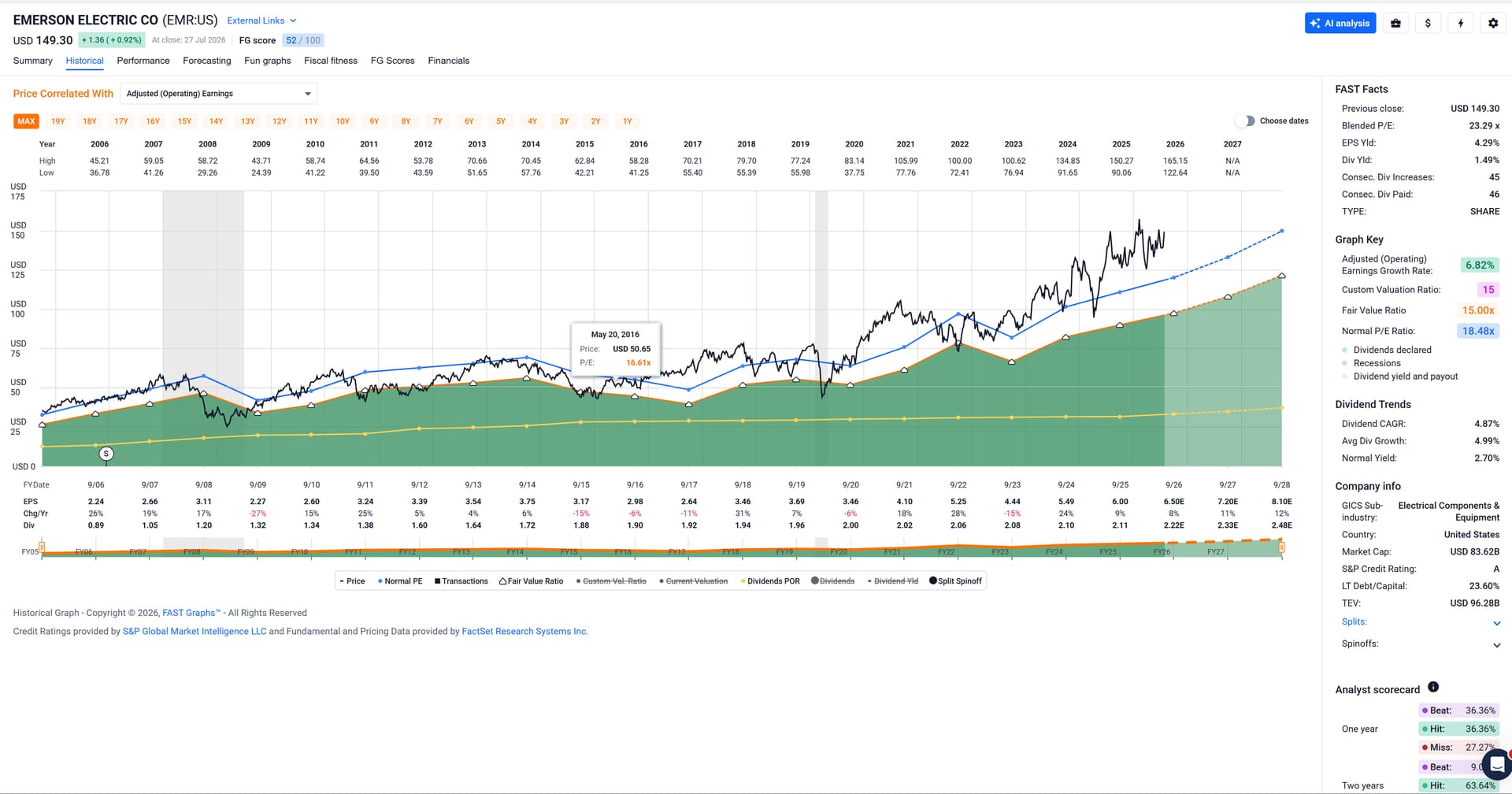The width and height of the screenshot is (1512, 794).
Task: Open the Adjusted (Operating) Earnings dropdown
Action: coord(219,94)
